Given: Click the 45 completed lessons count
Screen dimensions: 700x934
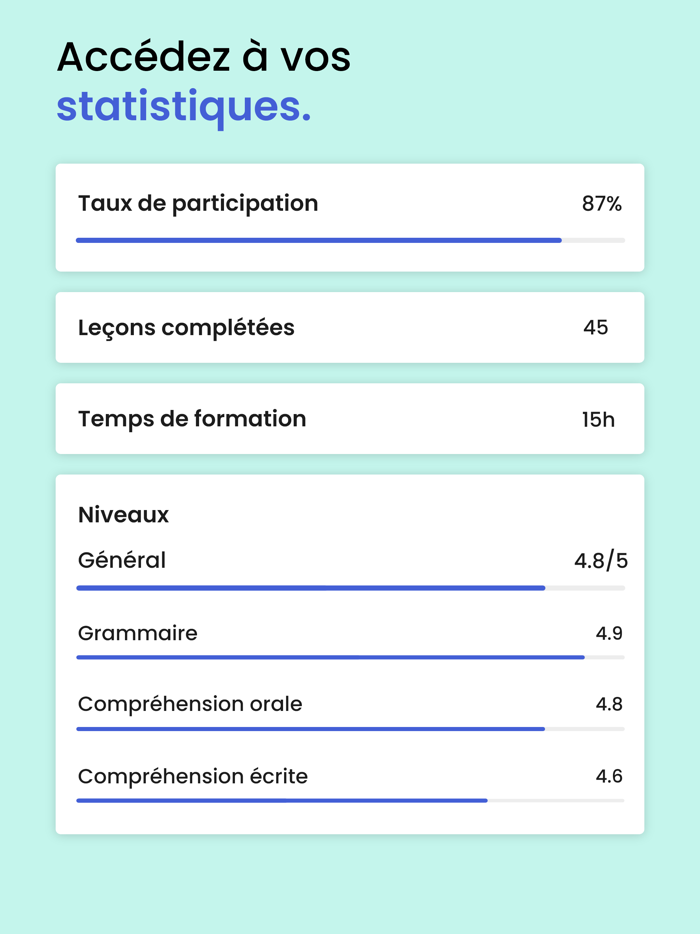Looking at the screenshot, I should 595,328.
